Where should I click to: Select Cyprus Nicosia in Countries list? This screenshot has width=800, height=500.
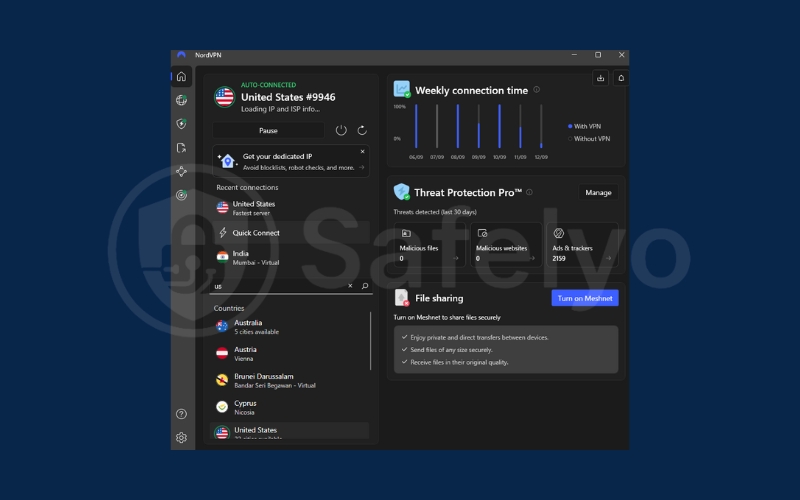(289, 407)
